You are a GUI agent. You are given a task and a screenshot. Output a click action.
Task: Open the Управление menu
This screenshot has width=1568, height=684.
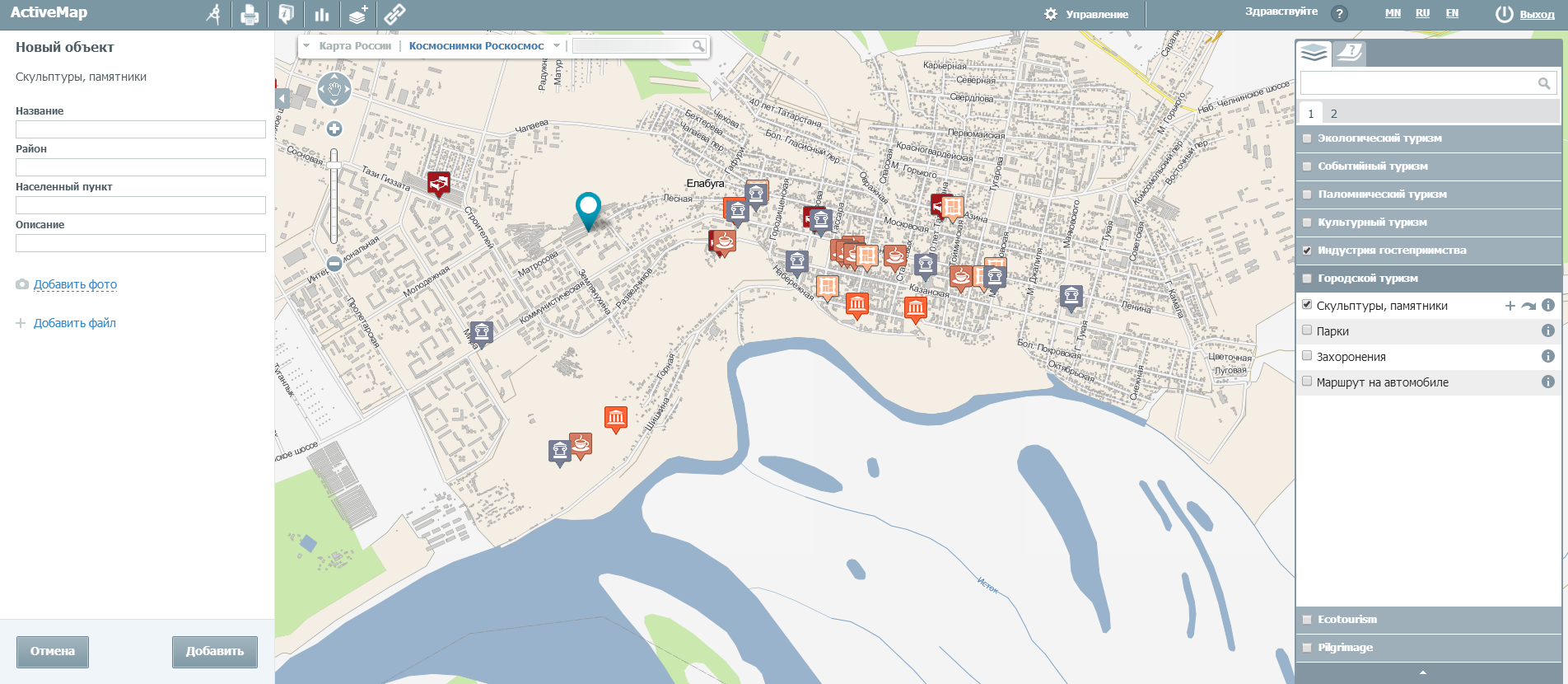pos(1087,14)
